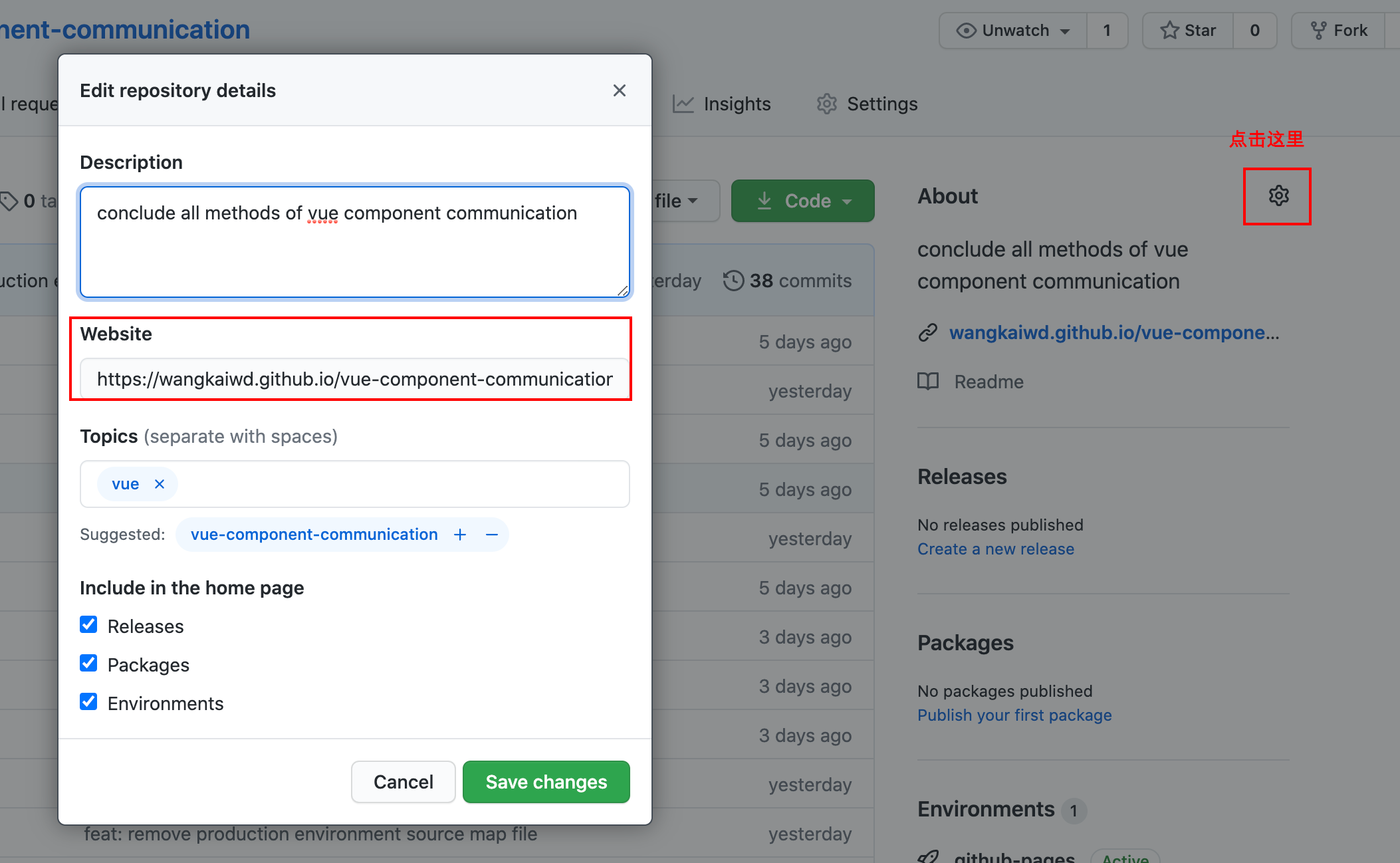Click the About section gear icon
Image resolution: width=1400 pixels, height=863 pixels.
(1278, 196)
